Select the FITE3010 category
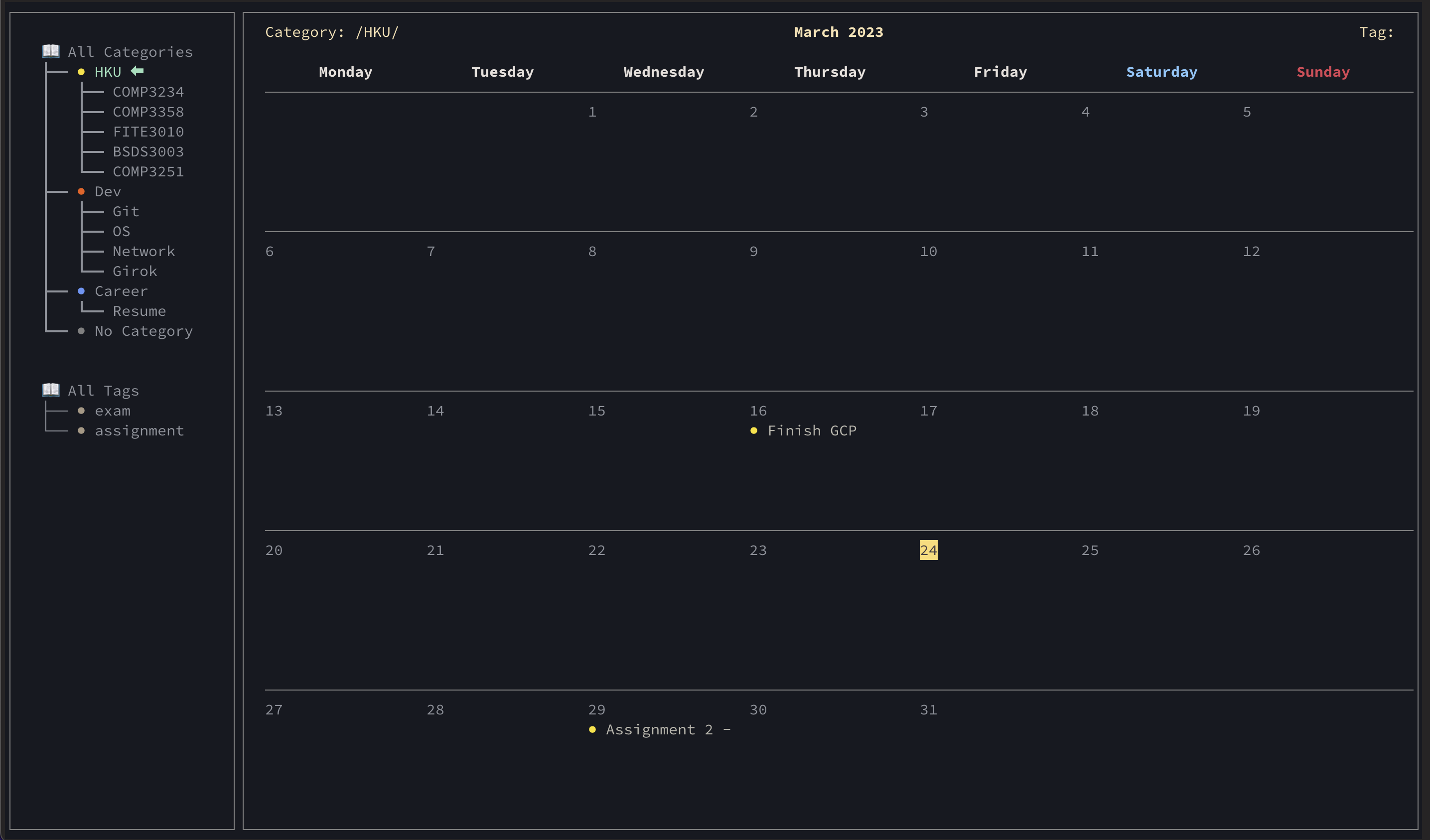1430x840 pixels. pos(148,132)
